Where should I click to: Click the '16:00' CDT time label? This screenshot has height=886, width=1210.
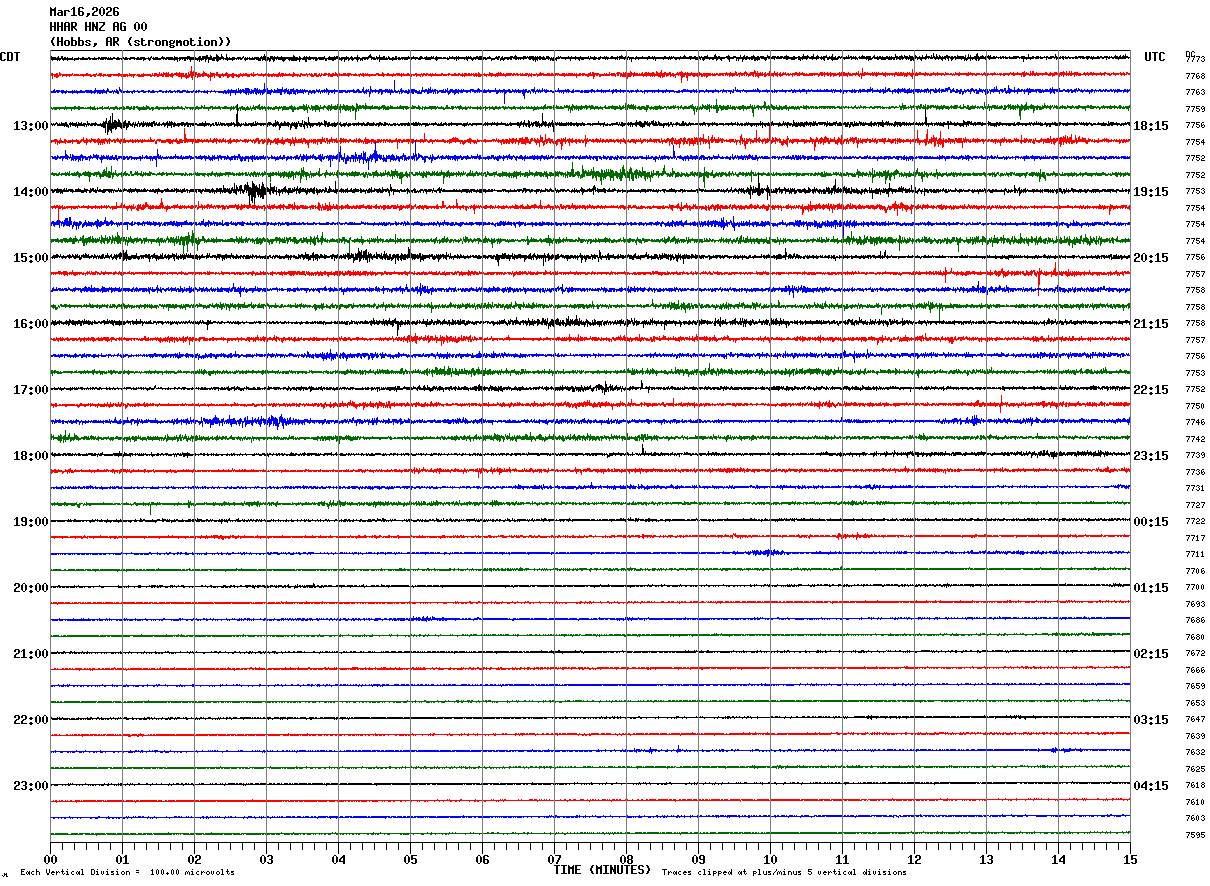point(31,324)
